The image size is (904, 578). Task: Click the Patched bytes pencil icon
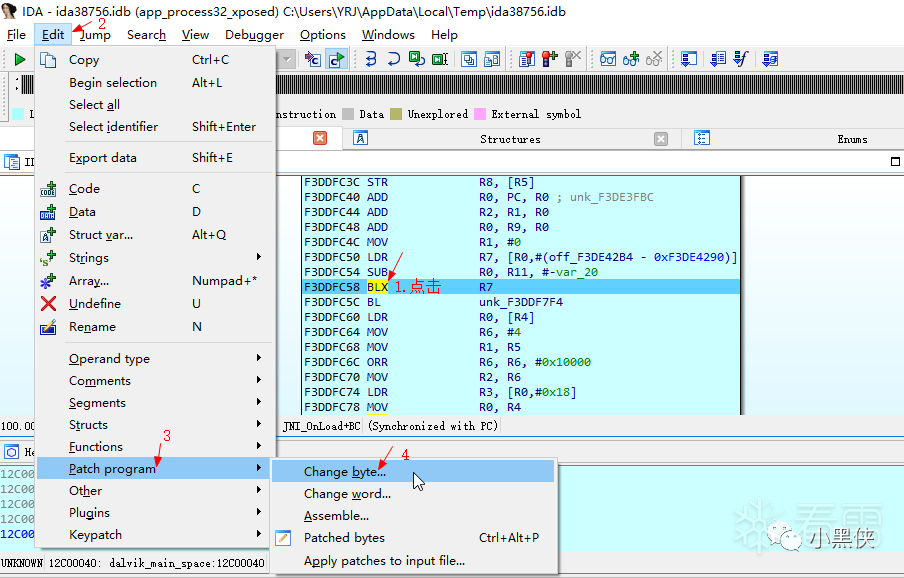click(283, 538)
